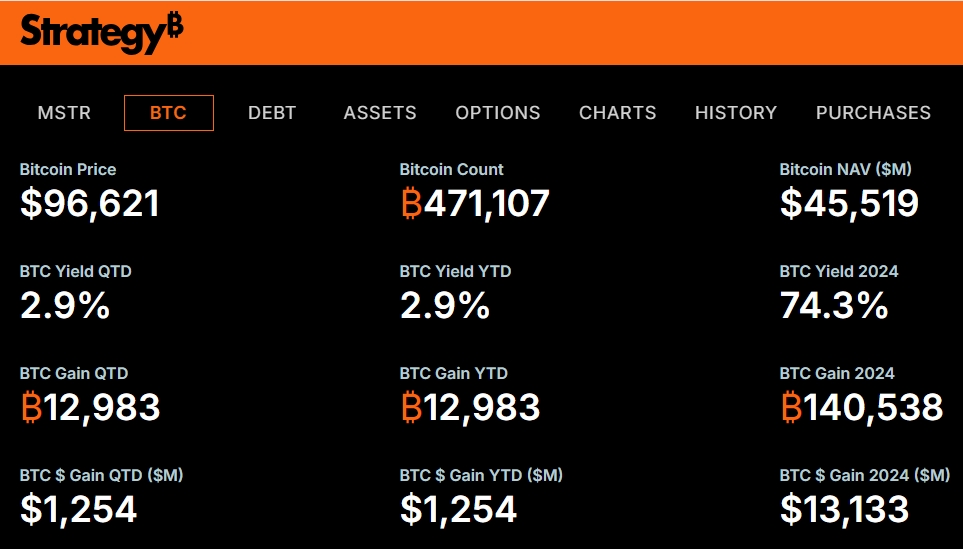Click the Bitcoin symbol beside 471,107
Viewport: 963px width, 549px height.
tap(411, 204)
